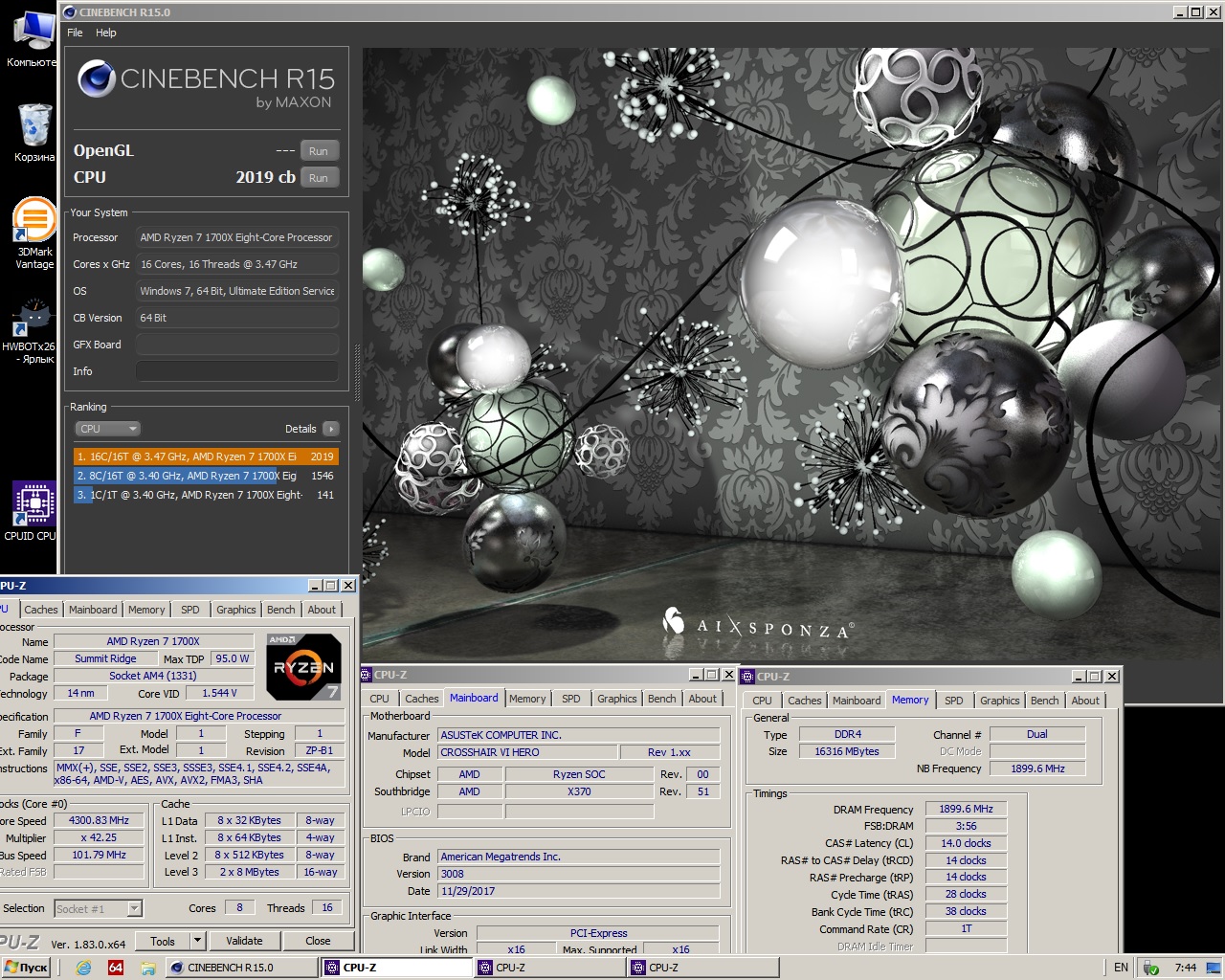Expand the Tools button dropdown arrow
1225x980 pixels.
tap(197, 941)
